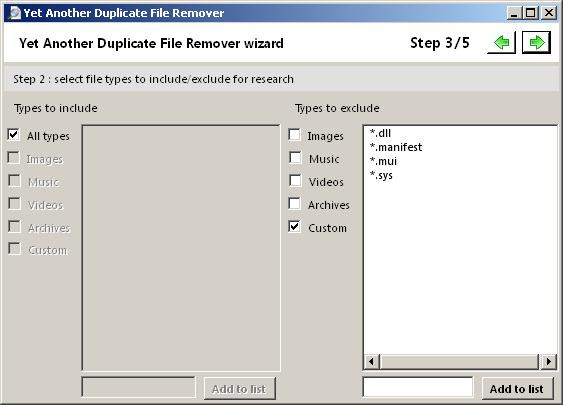Uncheck All types under Types to include
The image size is (563, 405).
point(14,135)
